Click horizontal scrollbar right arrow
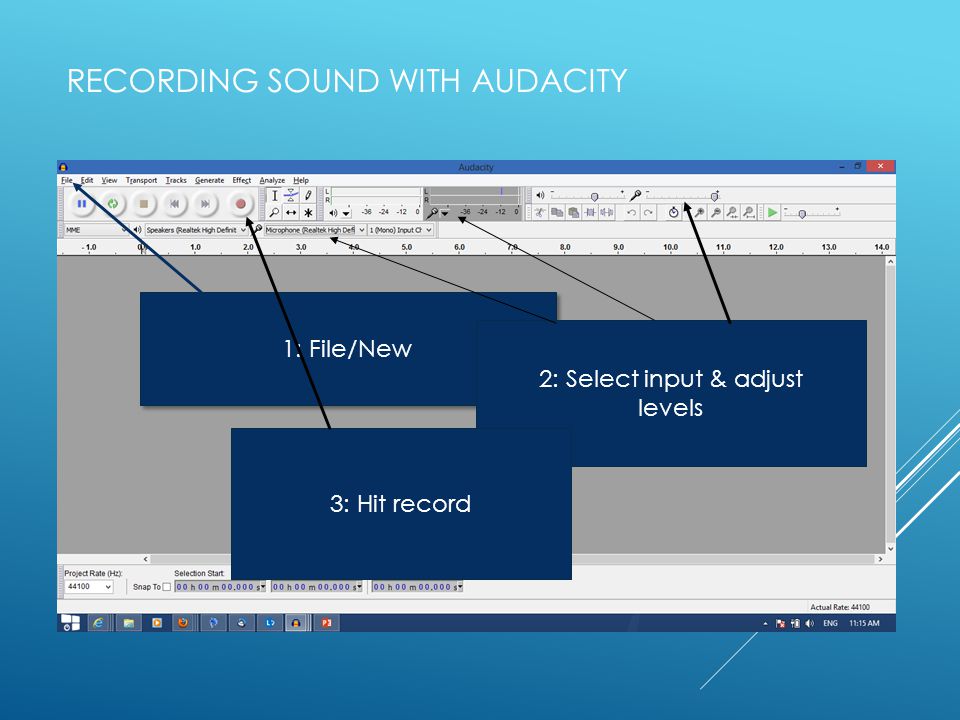This screenshot has height=720, width=960. [x=880, y=559]
